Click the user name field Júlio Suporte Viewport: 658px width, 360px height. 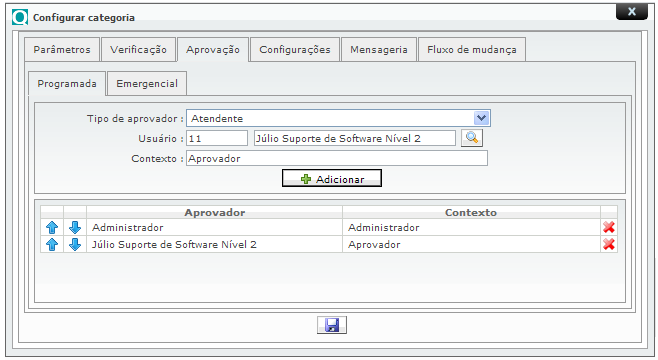tap(355, 138)
